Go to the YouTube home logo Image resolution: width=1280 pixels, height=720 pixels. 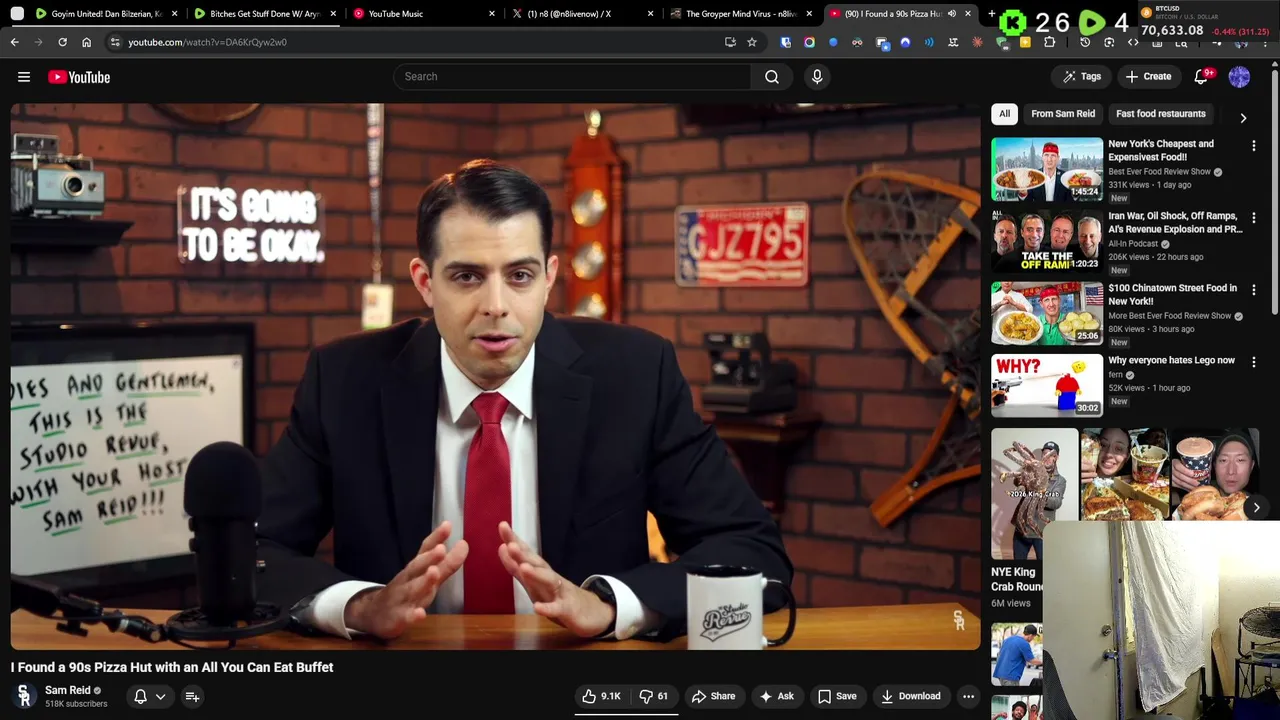pos(79,77)
